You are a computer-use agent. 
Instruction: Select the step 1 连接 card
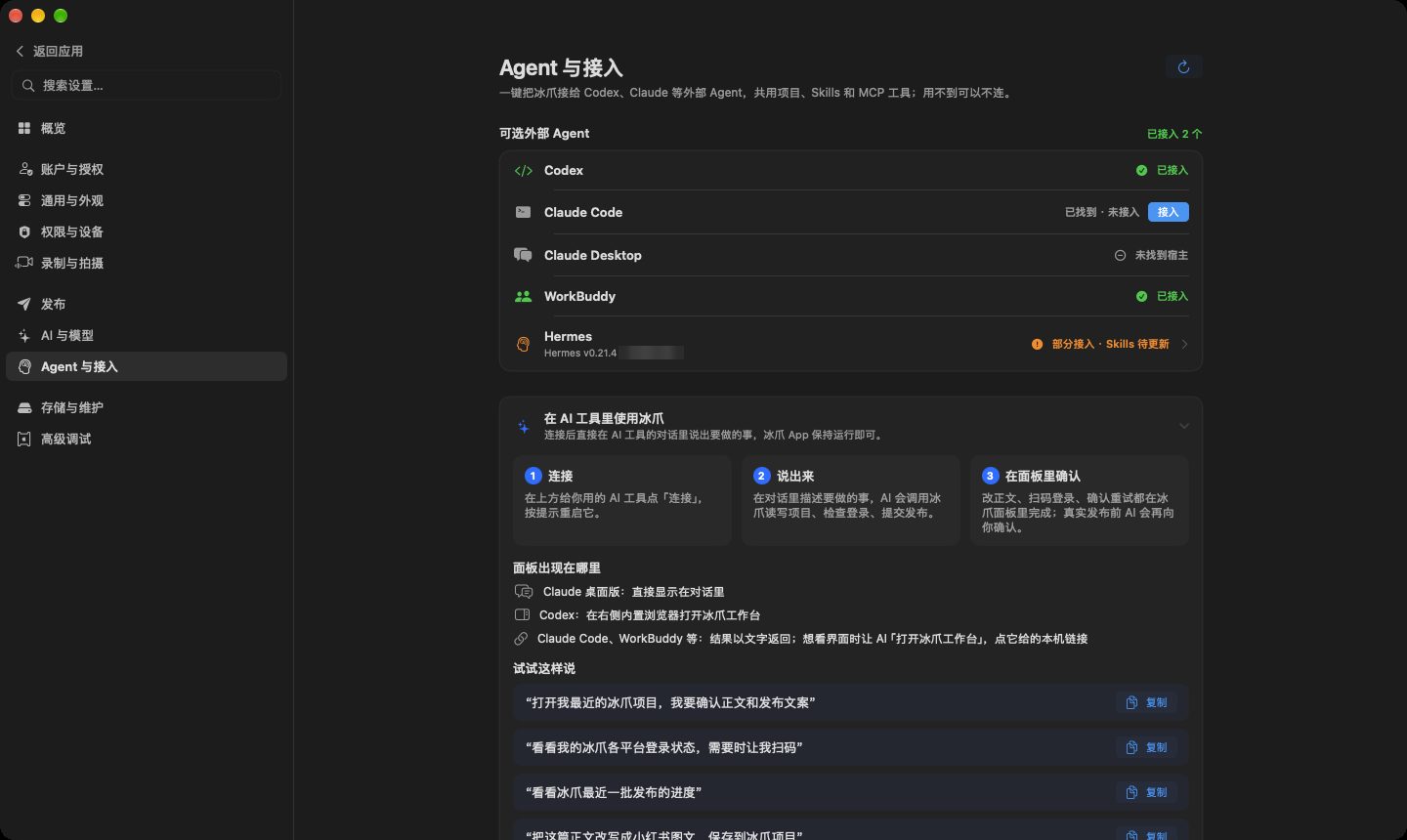[x=622, y=500]
